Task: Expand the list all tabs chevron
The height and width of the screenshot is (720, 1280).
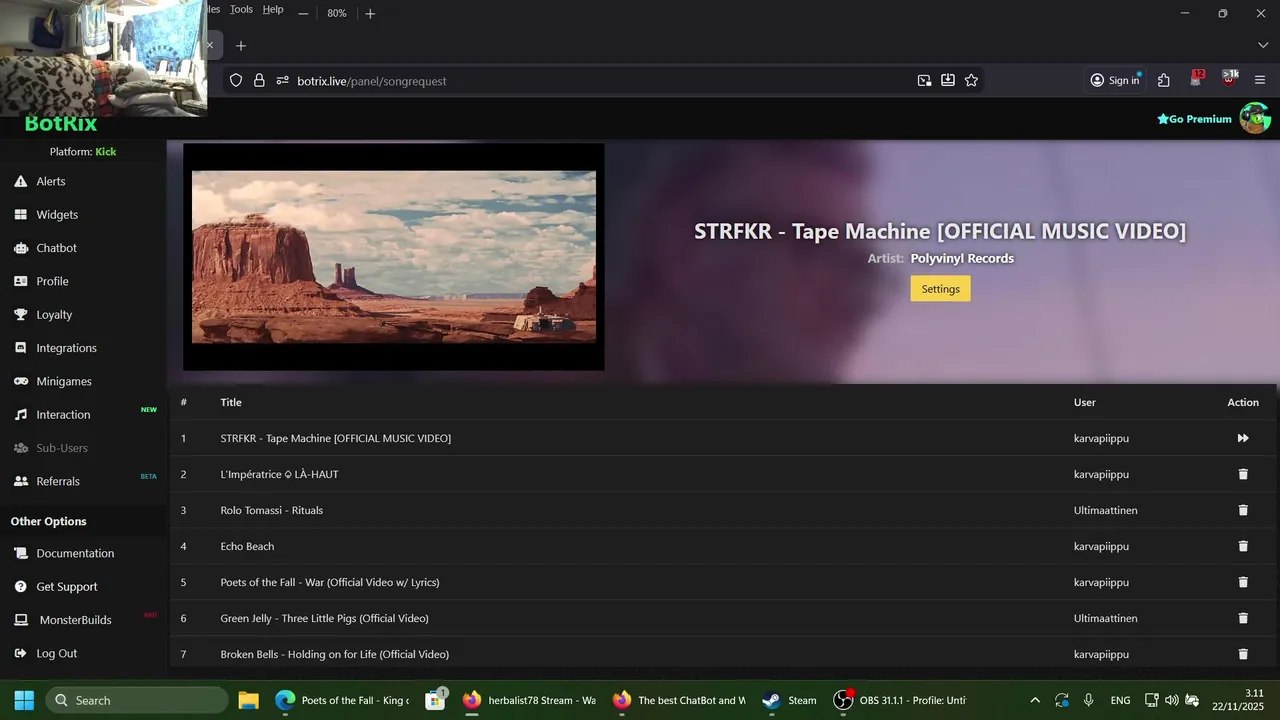Action: (x=1263, y=46)
